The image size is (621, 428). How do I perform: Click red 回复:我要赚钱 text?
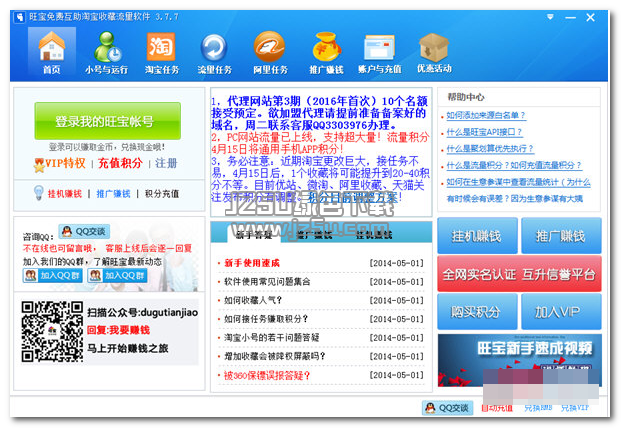pyautogui.click(x=118, y=330)
